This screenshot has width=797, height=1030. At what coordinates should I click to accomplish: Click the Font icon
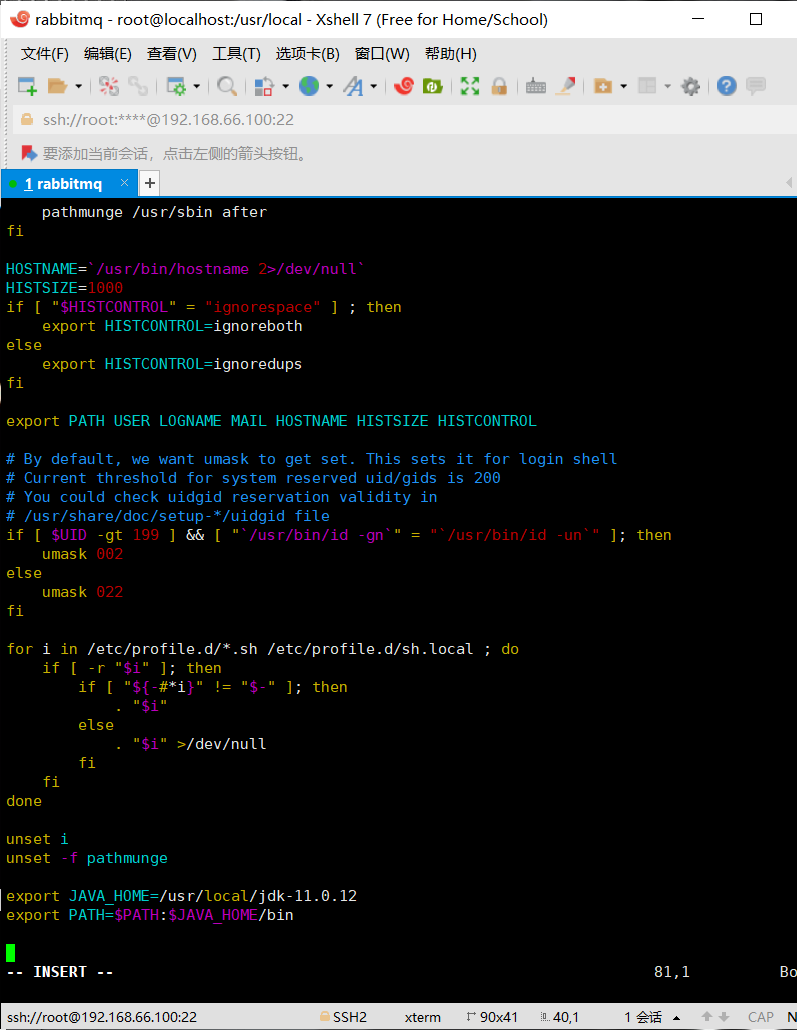point(353,86)
